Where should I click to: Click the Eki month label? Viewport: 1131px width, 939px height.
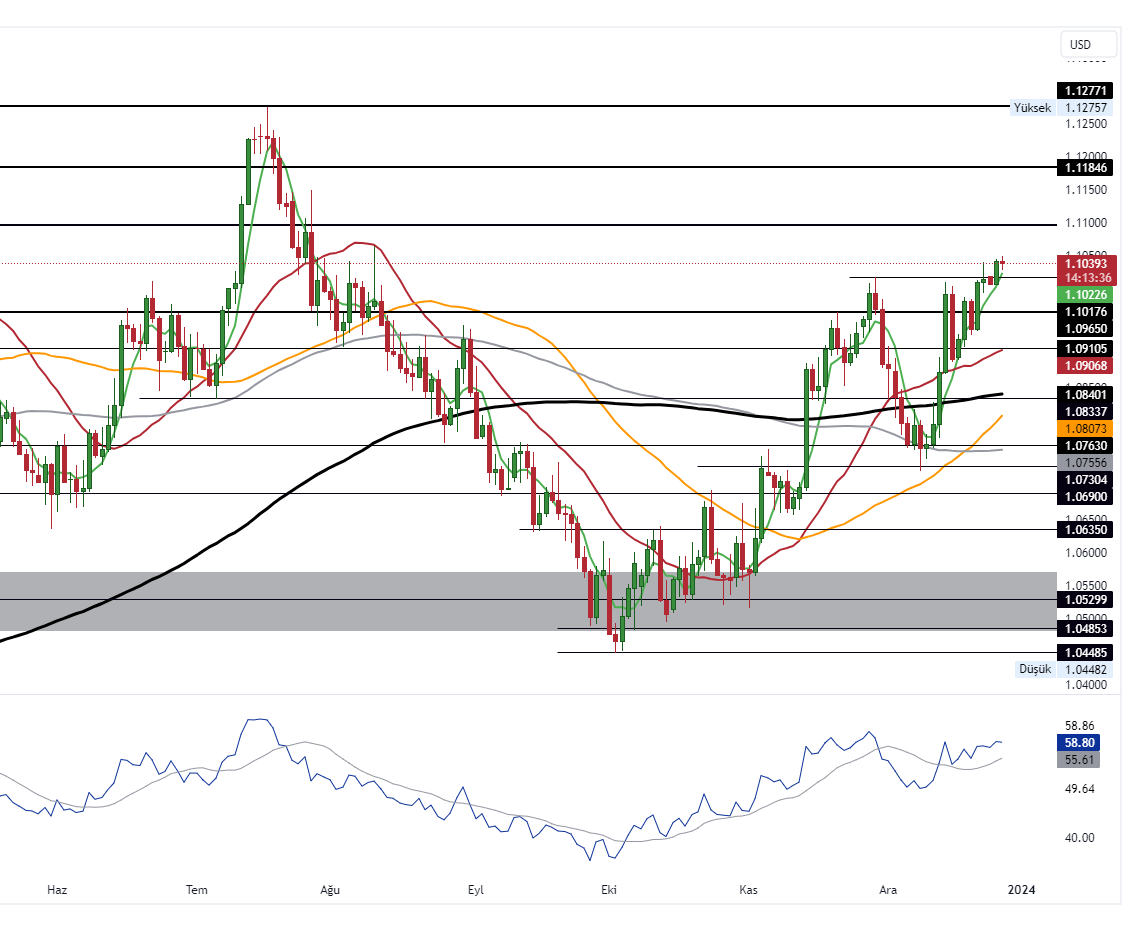tap(610, 889)
